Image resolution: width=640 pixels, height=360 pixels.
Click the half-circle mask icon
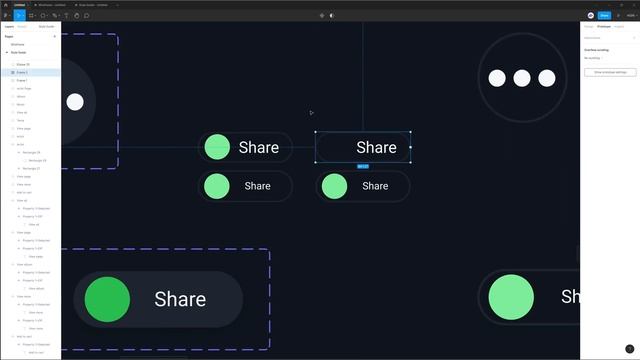pyautogui.click(x=332, y=16)
